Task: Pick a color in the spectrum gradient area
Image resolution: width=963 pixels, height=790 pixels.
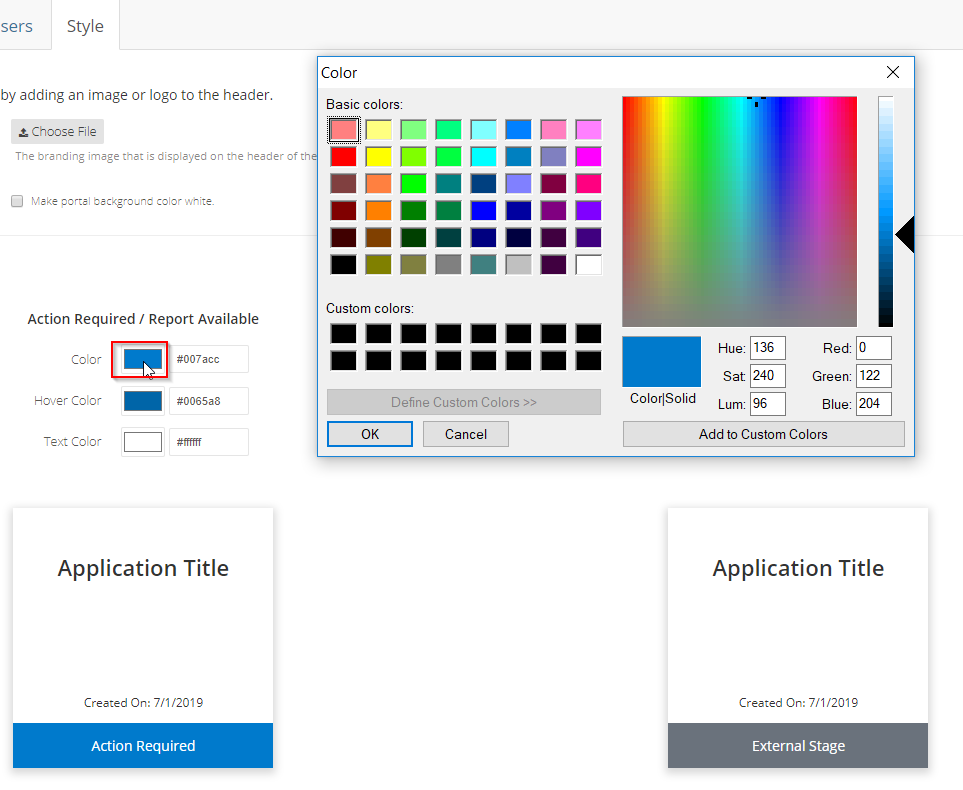Action: (x=739, y=211)
